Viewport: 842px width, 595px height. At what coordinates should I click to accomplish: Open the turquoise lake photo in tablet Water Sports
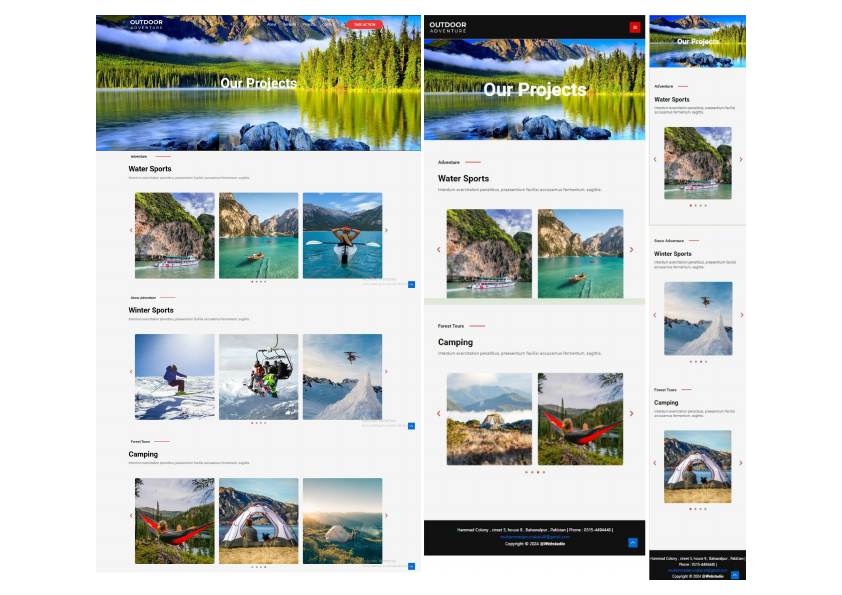point(580,253)
